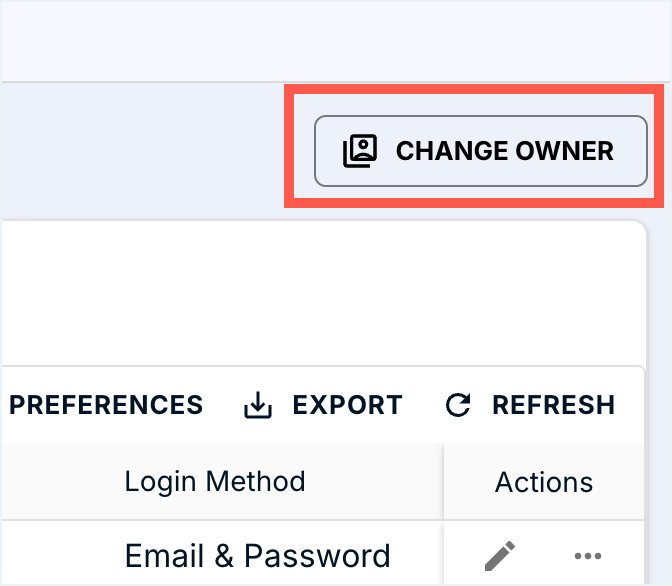This screenshot has height=586, width=672.
Task: Click the divider between Login Method and Actions
Action: (x=443, y=482)
